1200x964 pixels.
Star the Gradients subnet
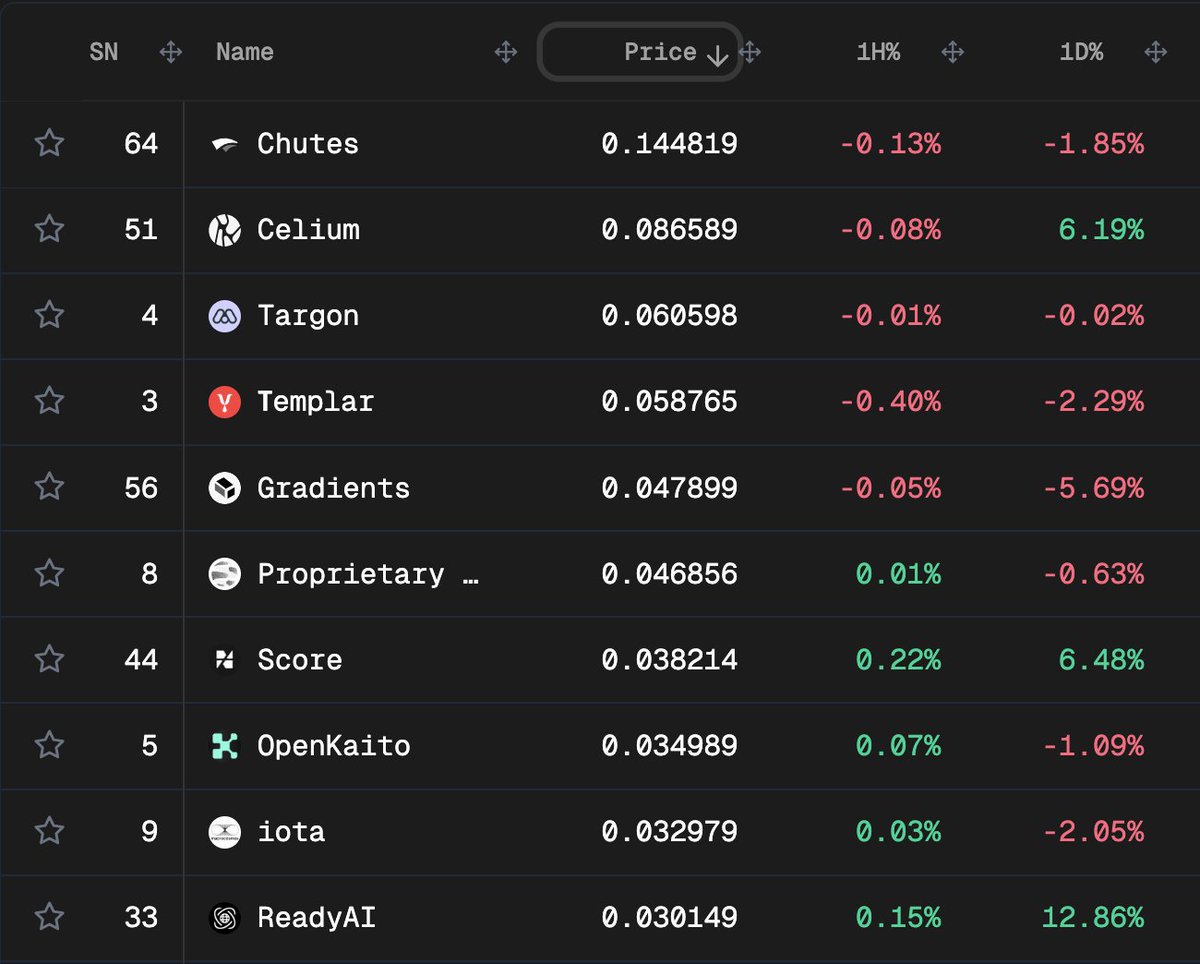tap(49, 487)
